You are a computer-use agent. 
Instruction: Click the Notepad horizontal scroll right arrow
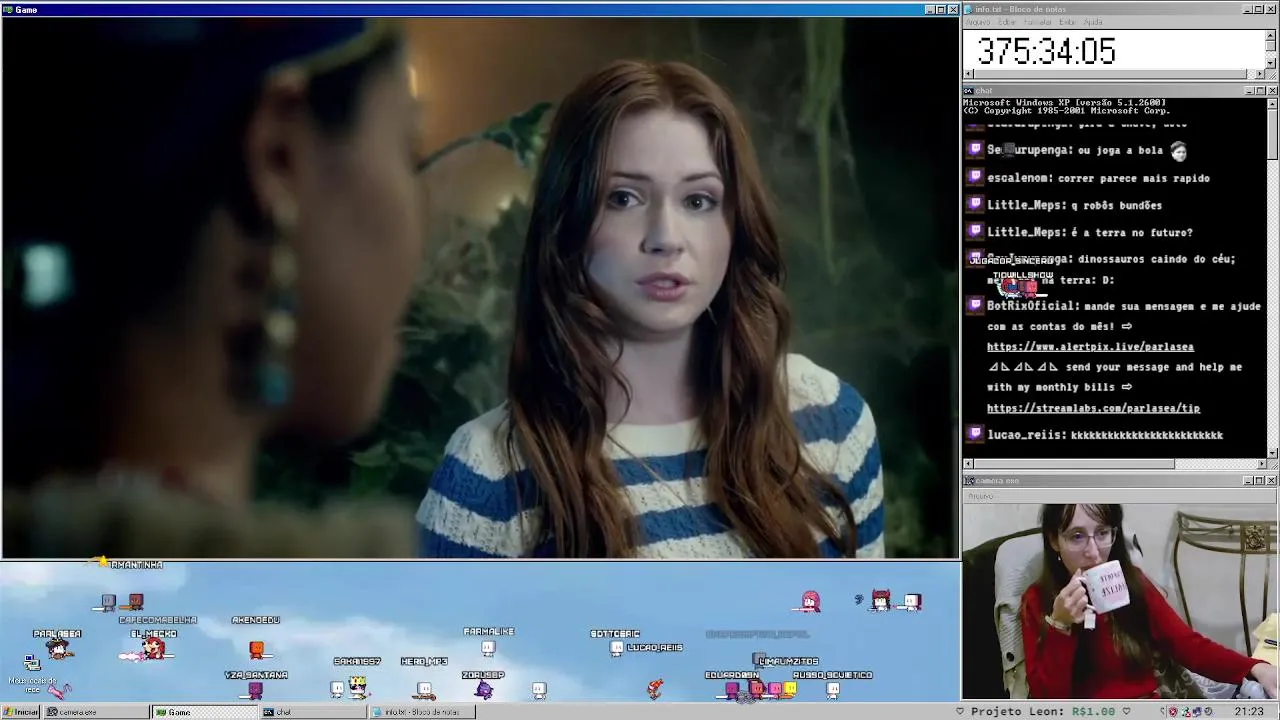point(1260,74)
